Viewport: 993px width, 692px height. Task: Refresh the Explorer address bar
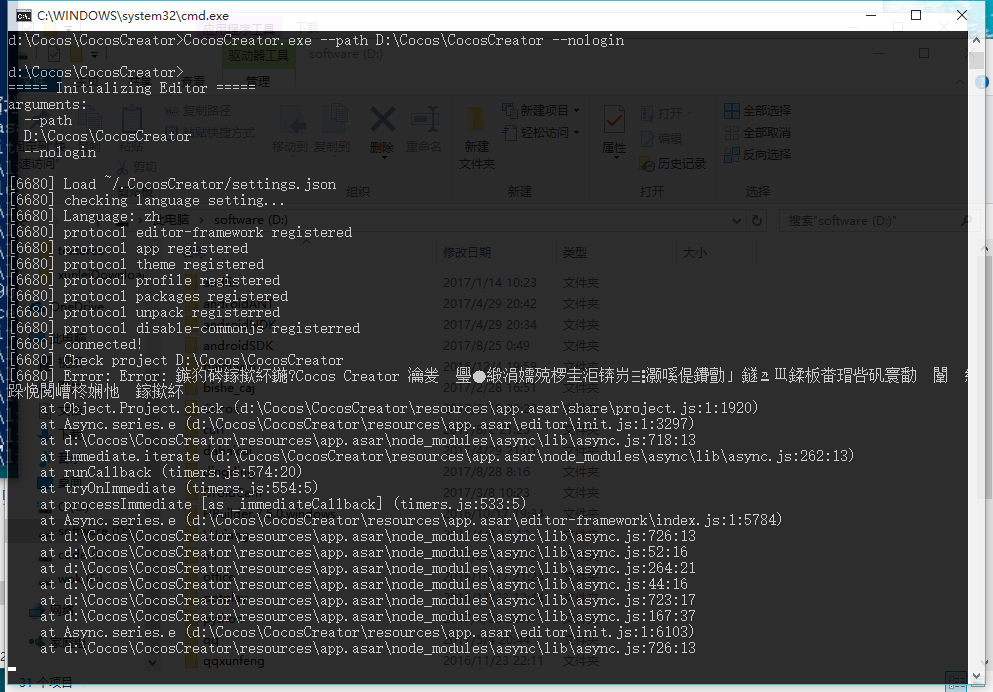click(757, 220)
